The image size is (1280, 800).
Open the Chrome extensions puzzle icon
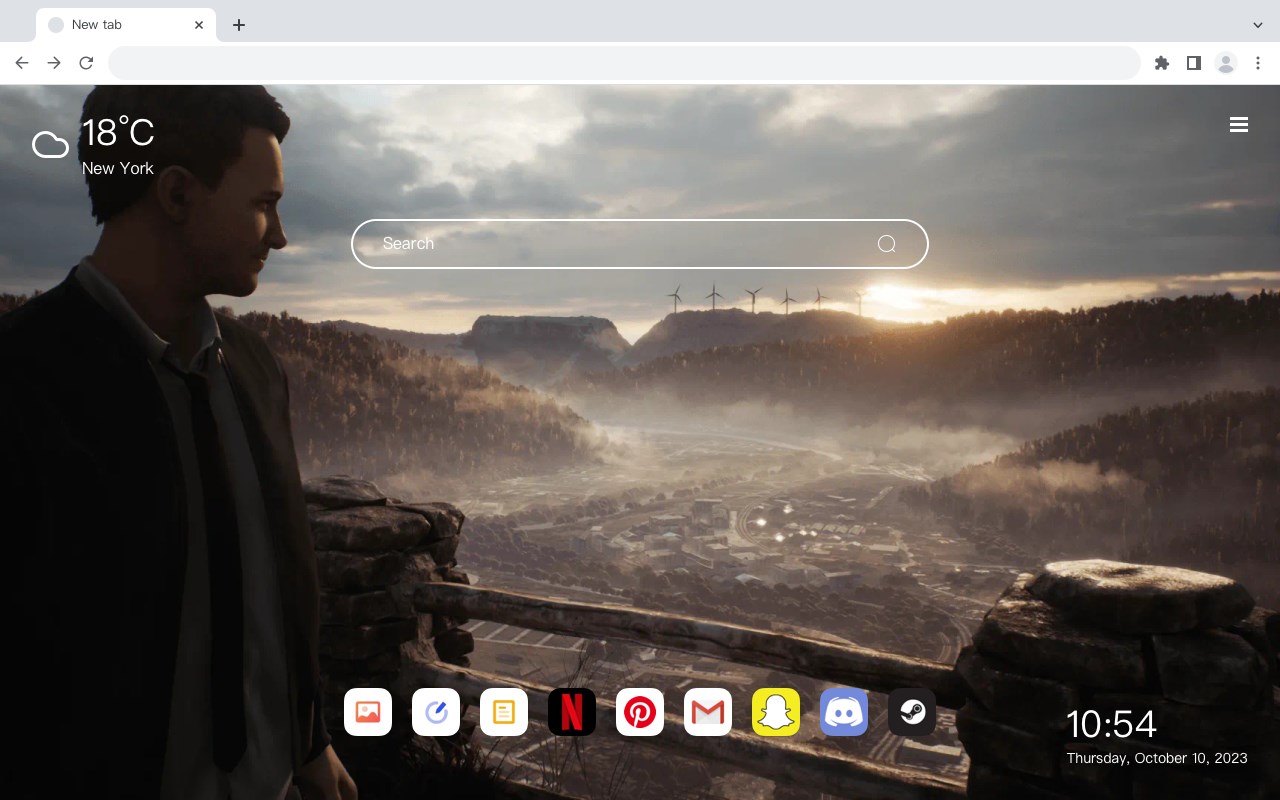click(x=1161, y=63)
